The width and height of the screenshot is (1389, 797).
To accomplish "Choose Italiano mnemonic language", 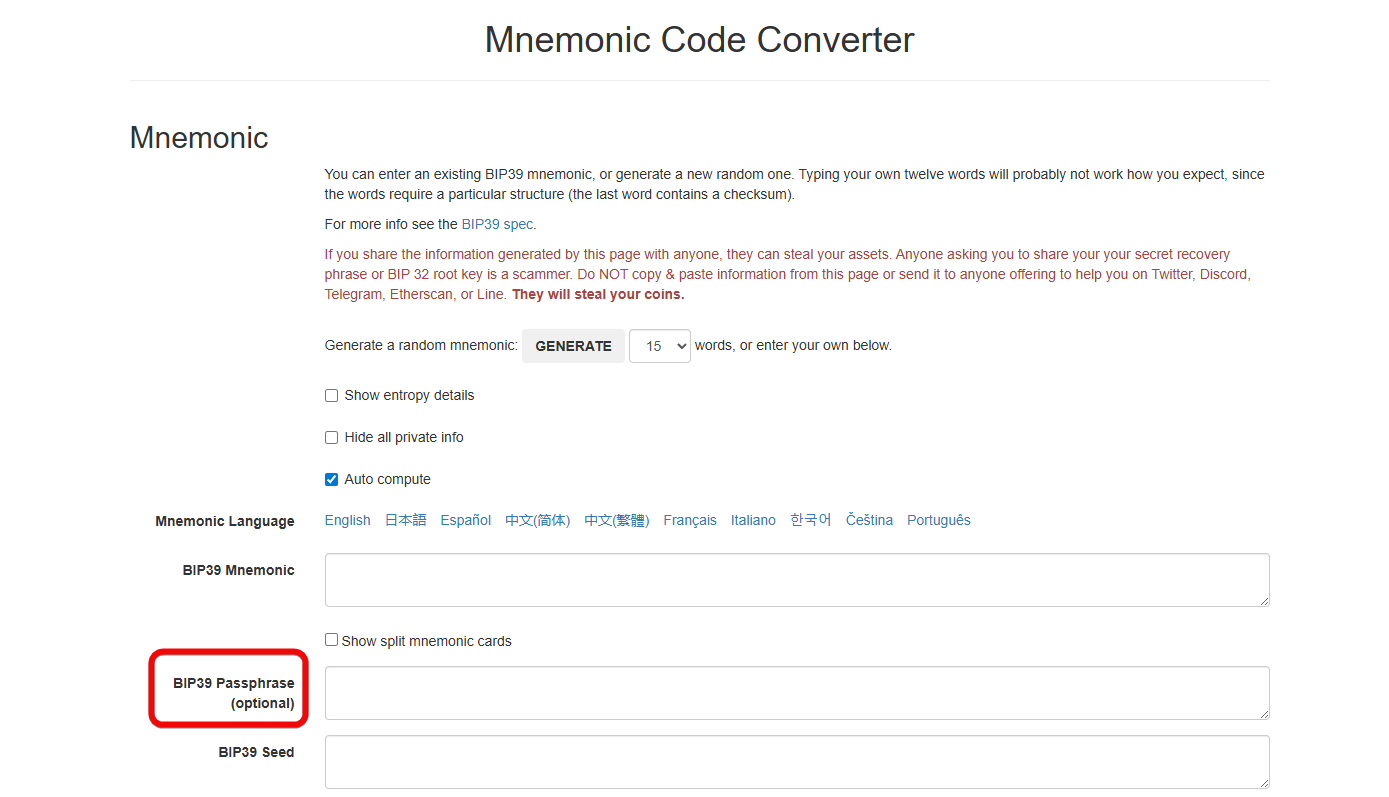I will [x=753, y=520].
